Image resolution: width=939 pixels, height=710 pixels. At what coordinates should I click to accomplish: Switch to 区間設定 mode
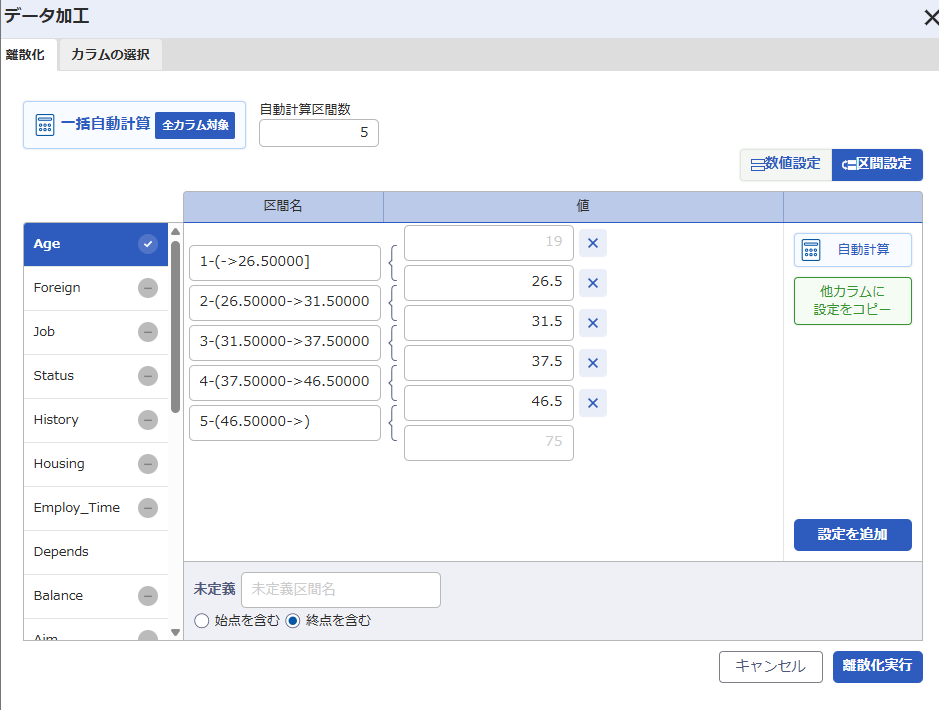[x=877, y=165]
